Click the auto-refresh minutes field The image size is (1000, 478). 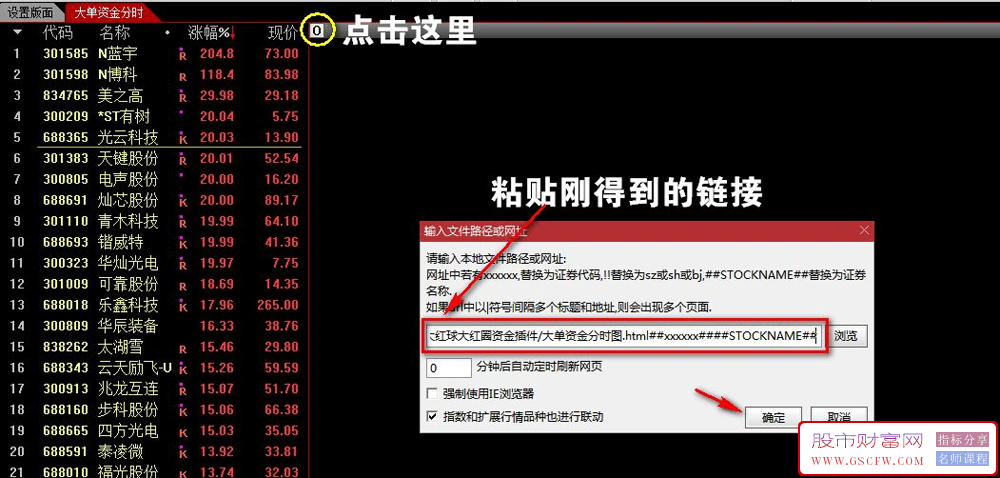click(x=449, y=368)
